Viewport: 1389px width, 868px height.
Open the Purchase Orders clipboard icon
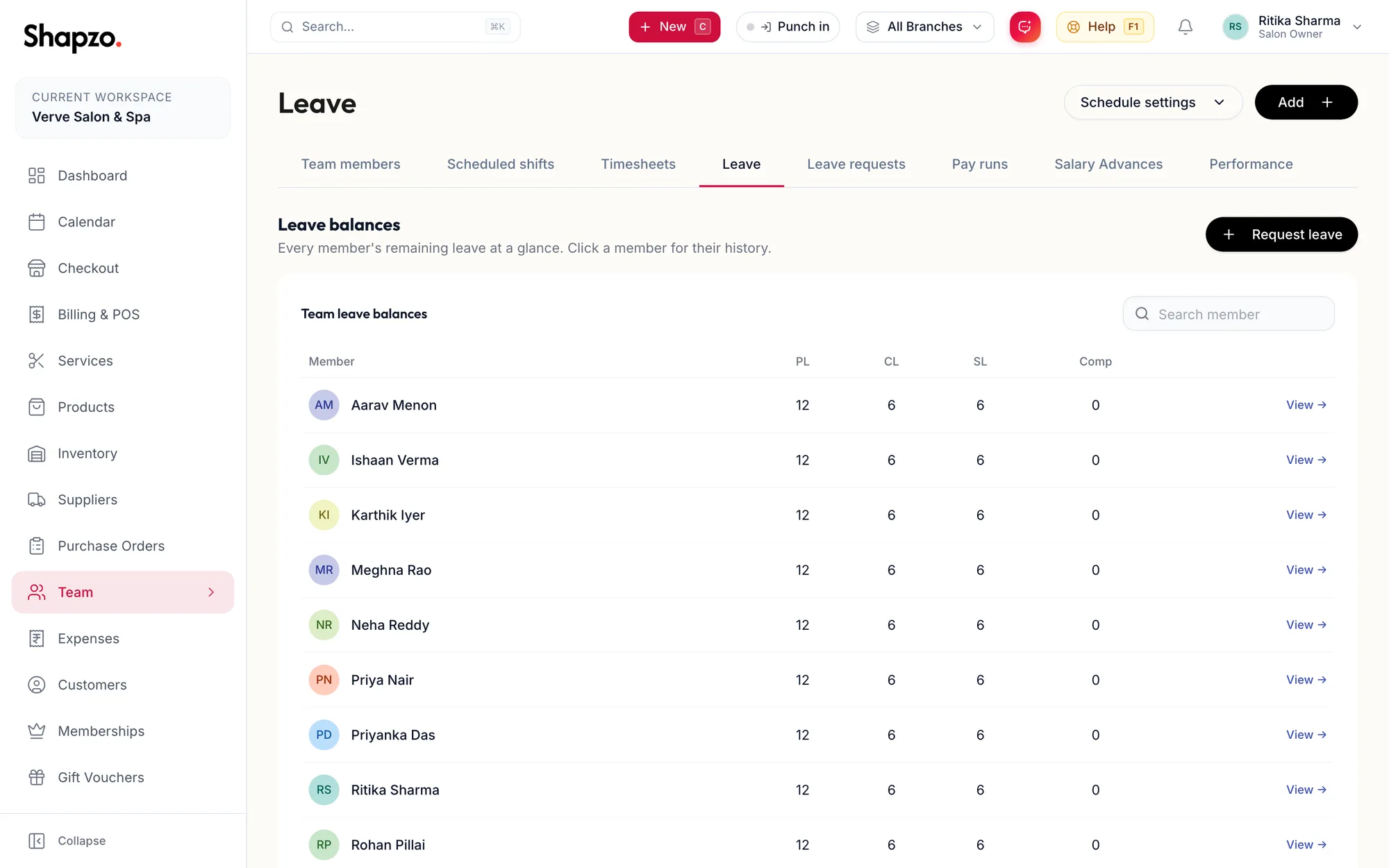(x=37, y=546)
